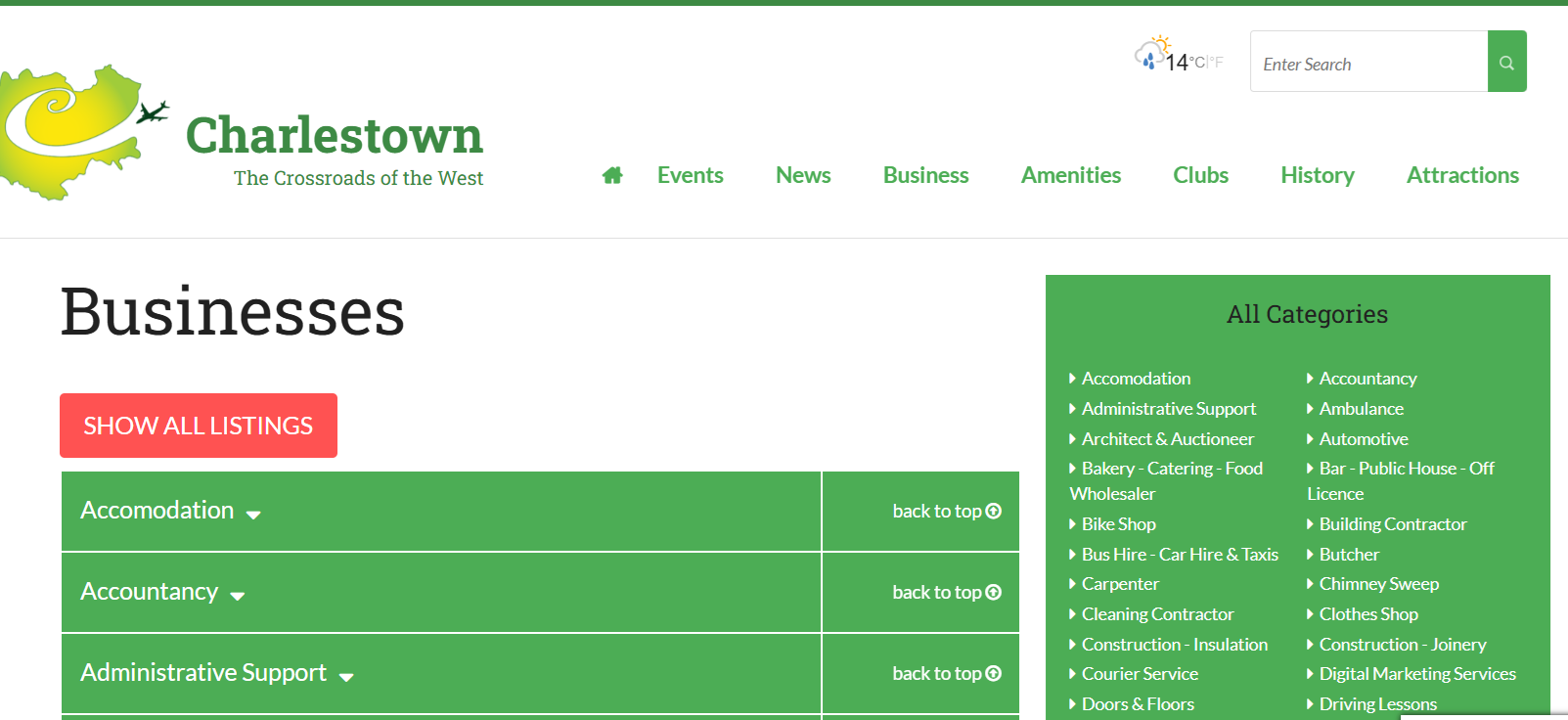This screenshot has height=720, width=1568.
Task: Open Digital Marketing Services category
Action: click(1416, 674)
